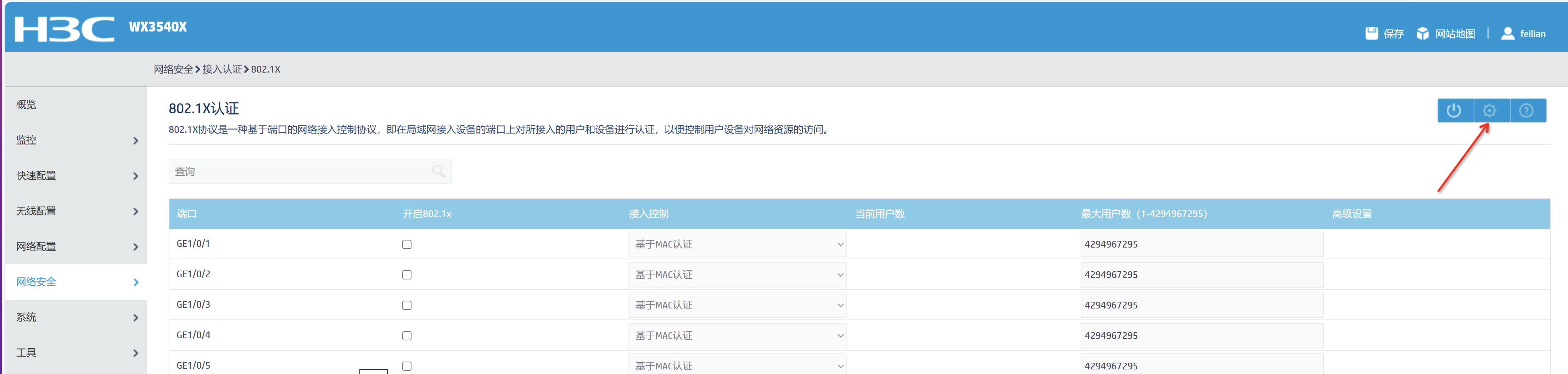Open the help question mark icon
The image size is (1568, 374).
tap(1526, 111)
